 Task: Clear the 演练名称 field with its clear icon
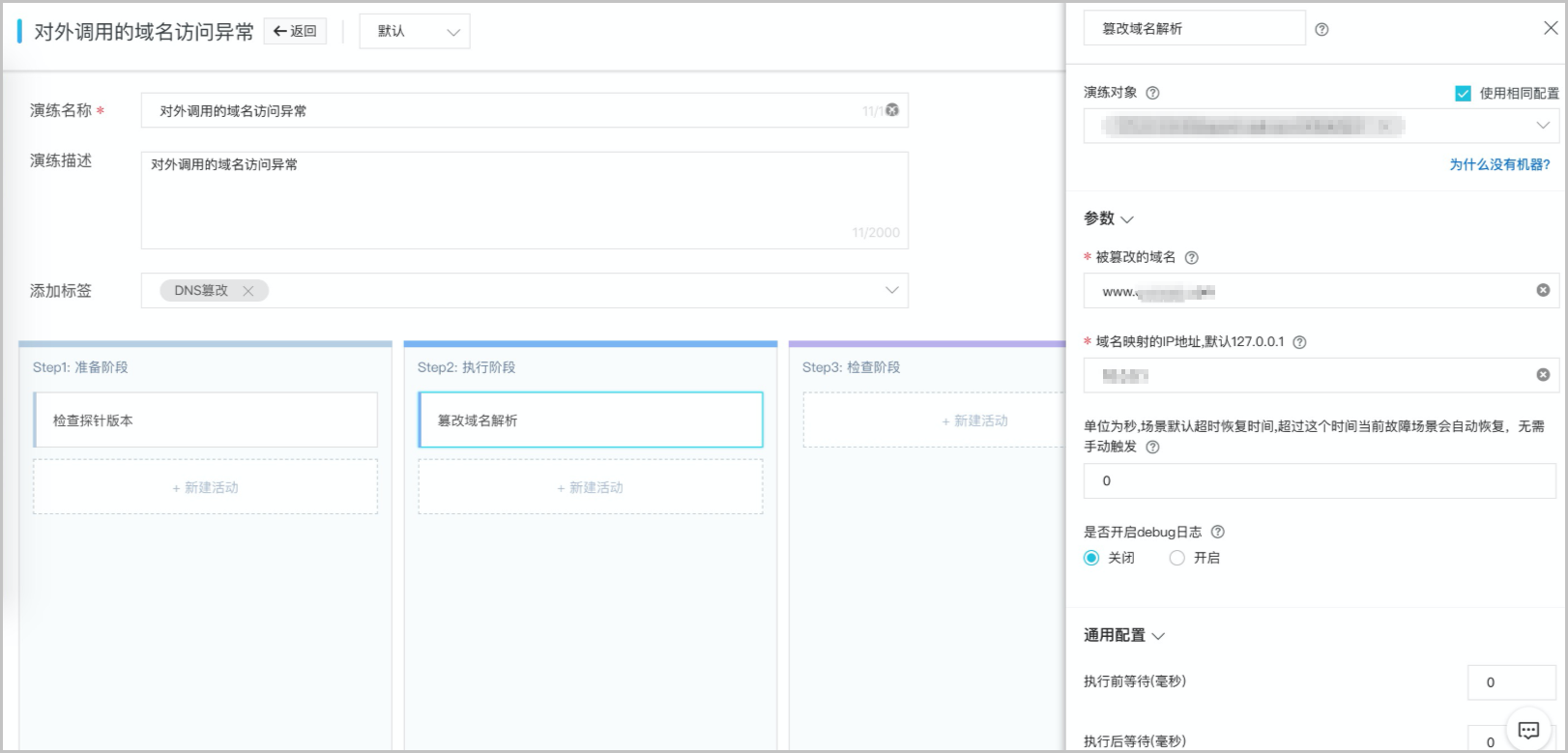[x=892, y=110]
